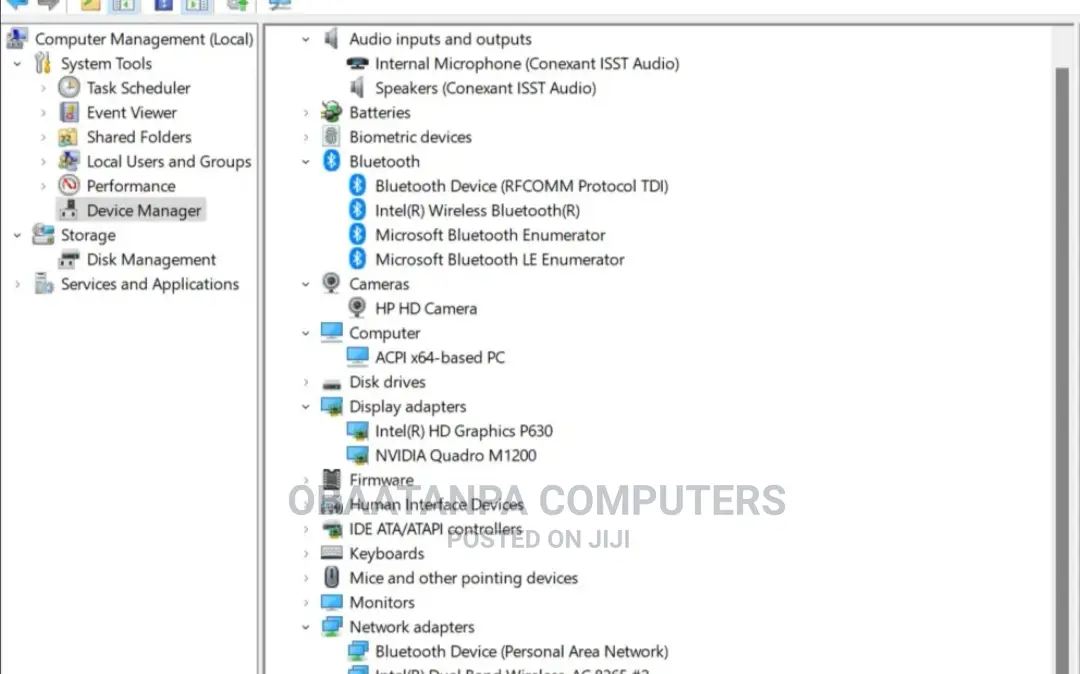Expand the Keyboards category

306,554
